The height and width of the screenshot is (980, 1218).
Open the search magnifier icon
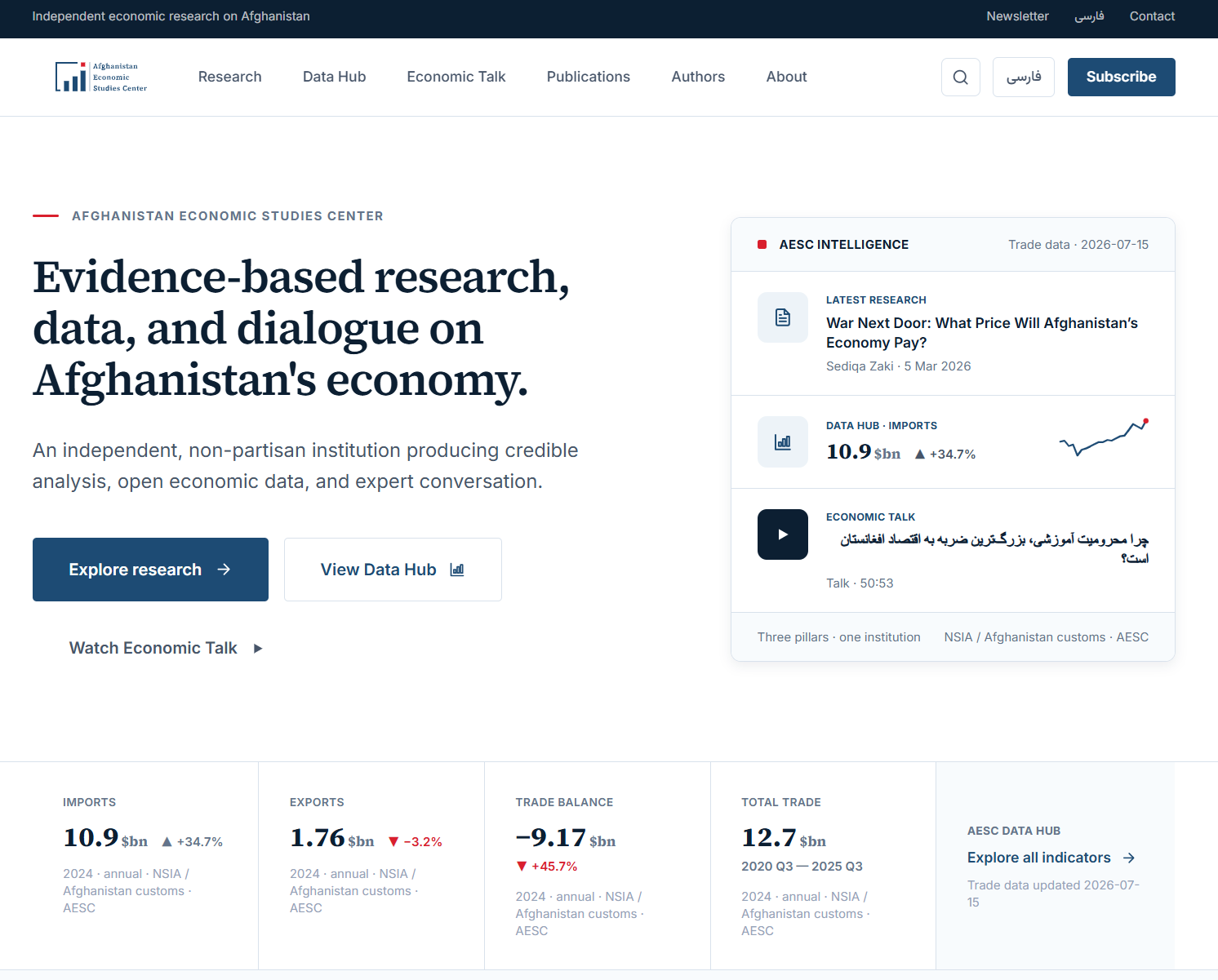pyautogui.click(x=961, y=77)
